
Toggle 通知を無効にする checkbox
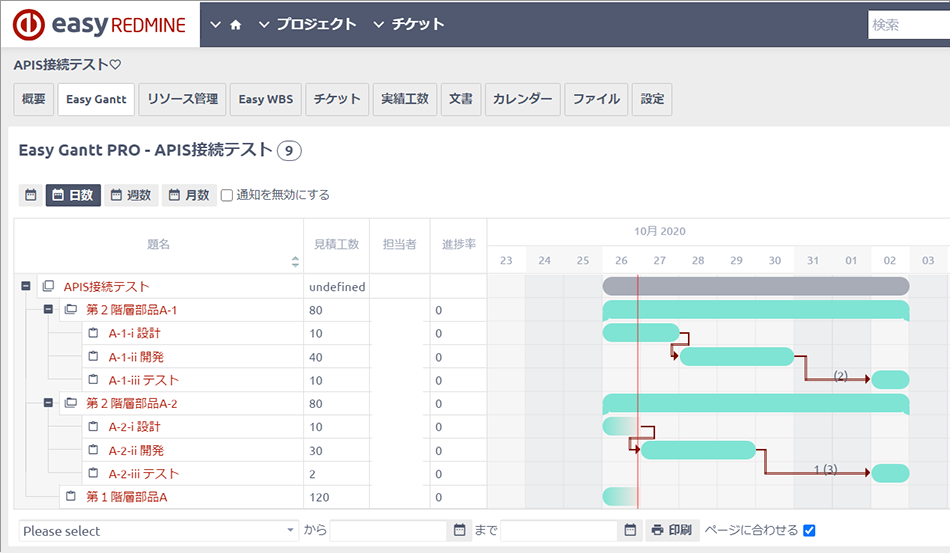(x=227, y=195)
